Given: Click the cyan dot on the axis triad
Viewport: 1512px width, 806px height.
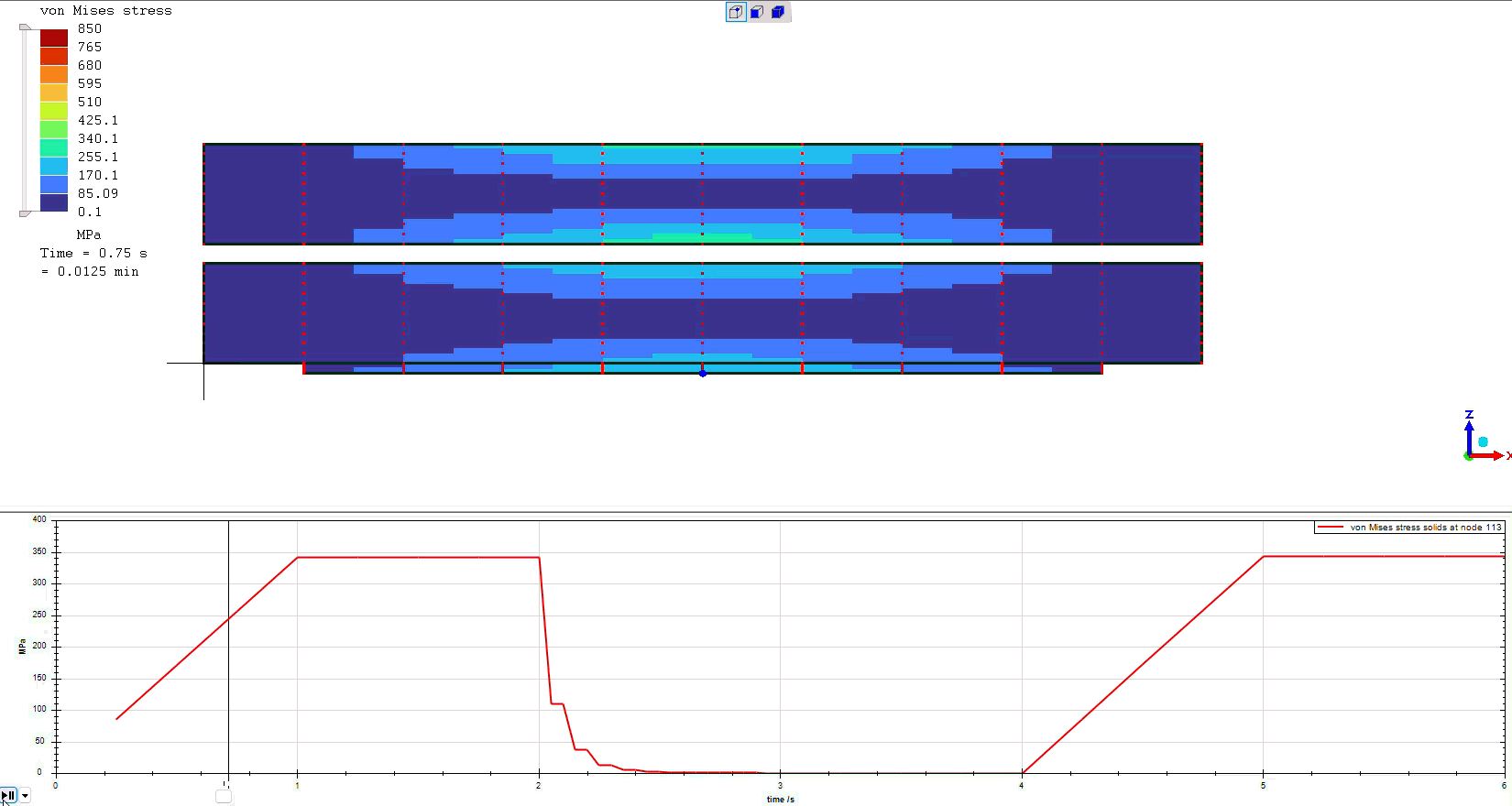Looking at the screenshot, I should (1483, 441).
